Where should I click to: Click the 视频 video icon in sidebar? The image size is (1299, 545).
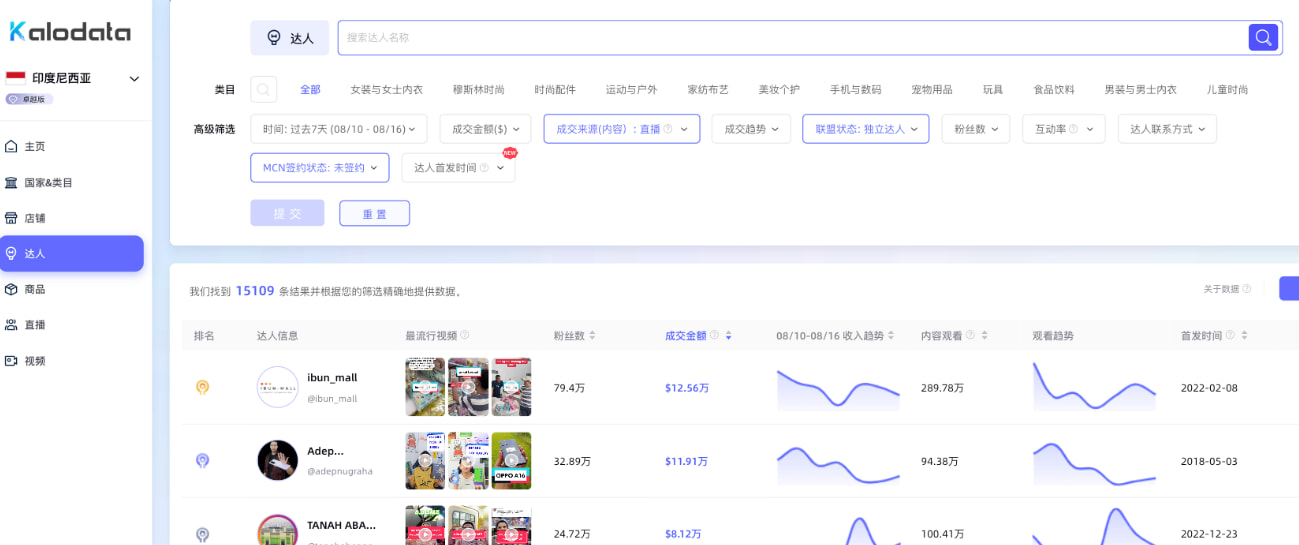tap(12, 360)
